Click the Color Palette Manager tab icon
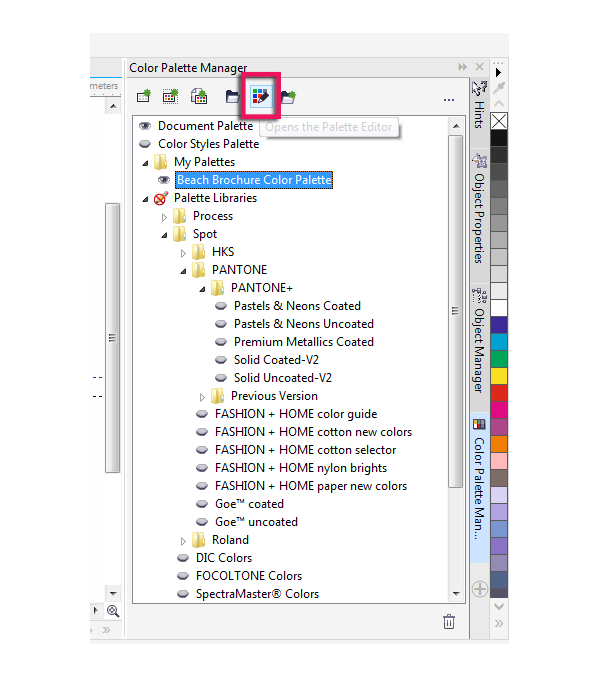This screenshot has width=600, height=677. 479,424
